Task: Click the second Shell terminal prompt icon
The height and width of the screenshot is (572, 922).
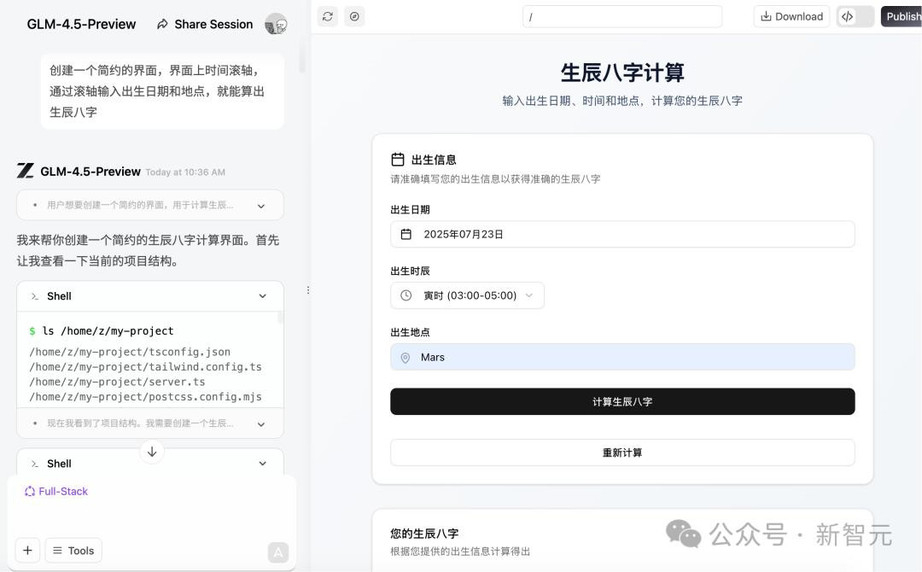Action: pyautogui.click(x=35, y=464)
